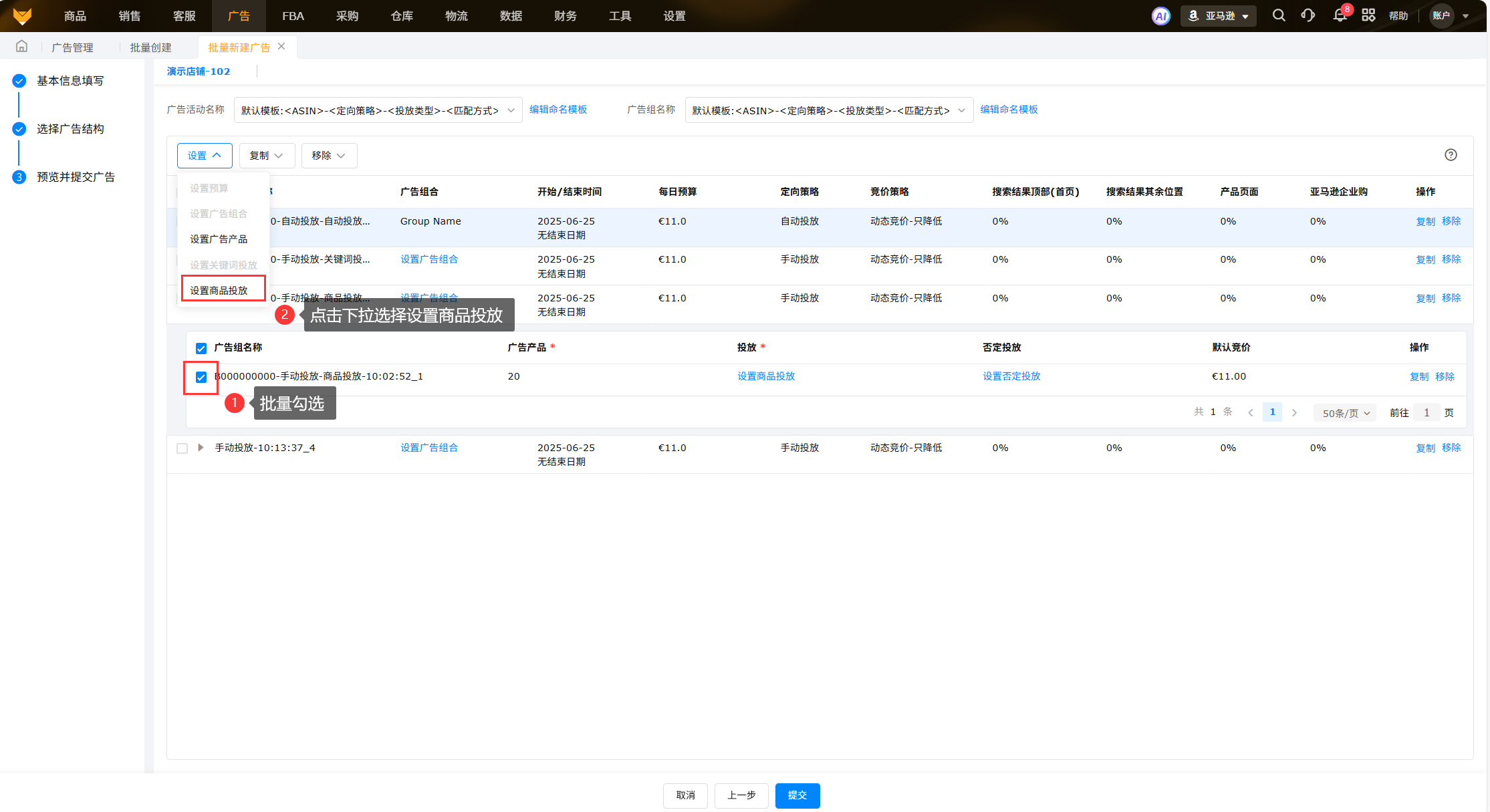This screenshot has width=1490, height=812.
Task: Open the apps grid icon
Action: point(1368,15)
